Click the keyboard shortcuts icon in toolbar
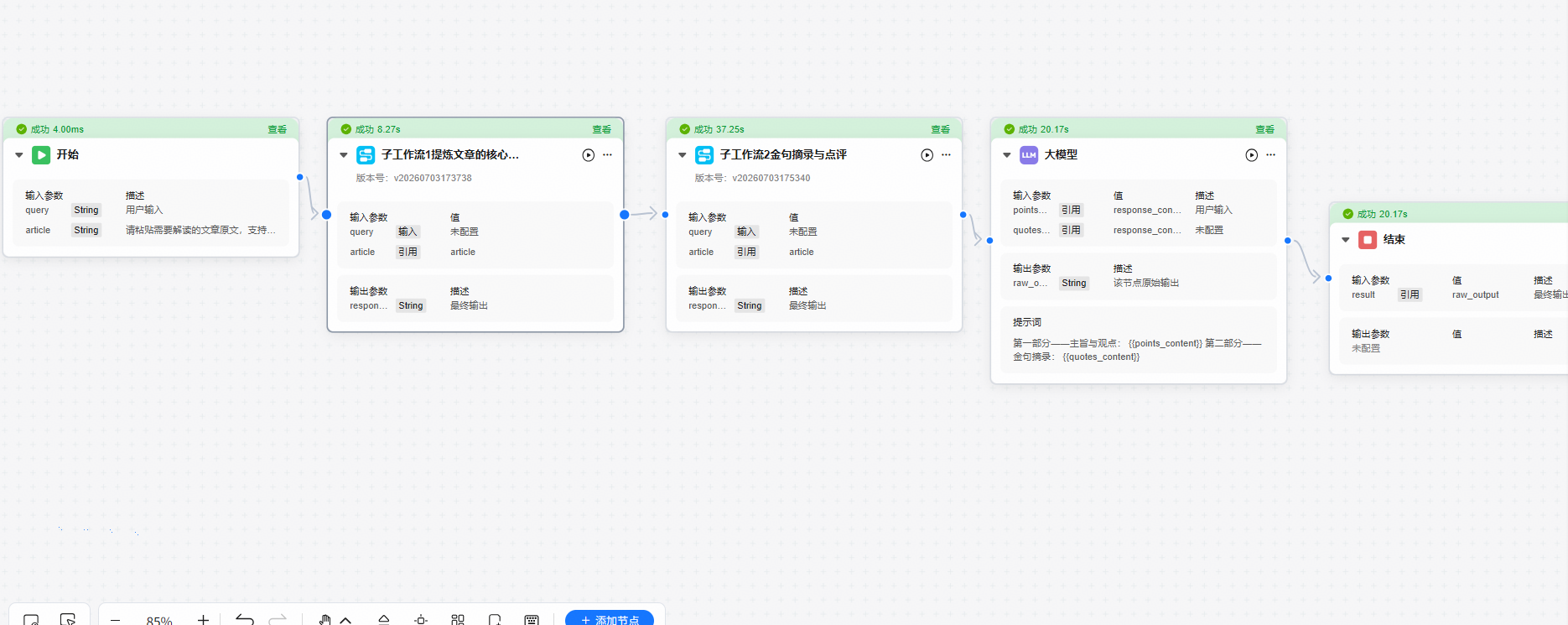 [532, 620]
